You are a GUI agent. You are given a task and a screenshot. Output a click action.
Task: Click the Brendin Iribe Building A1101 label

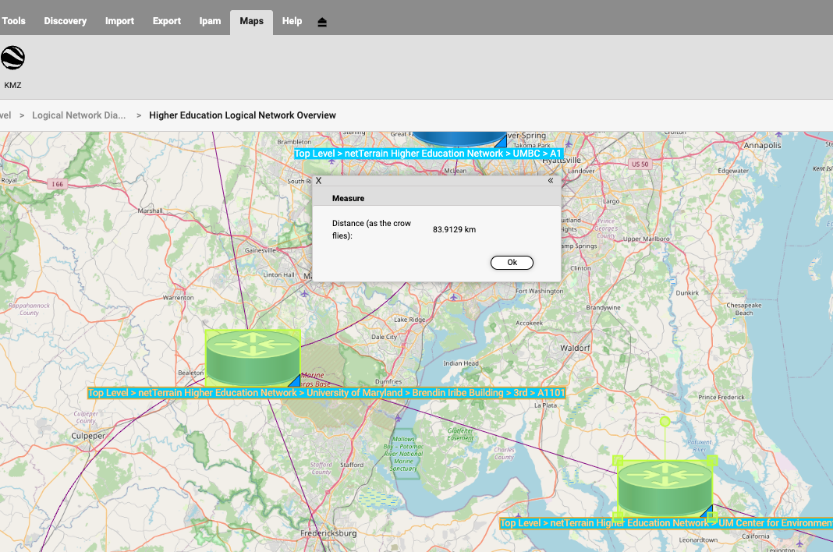click(327, 393)
